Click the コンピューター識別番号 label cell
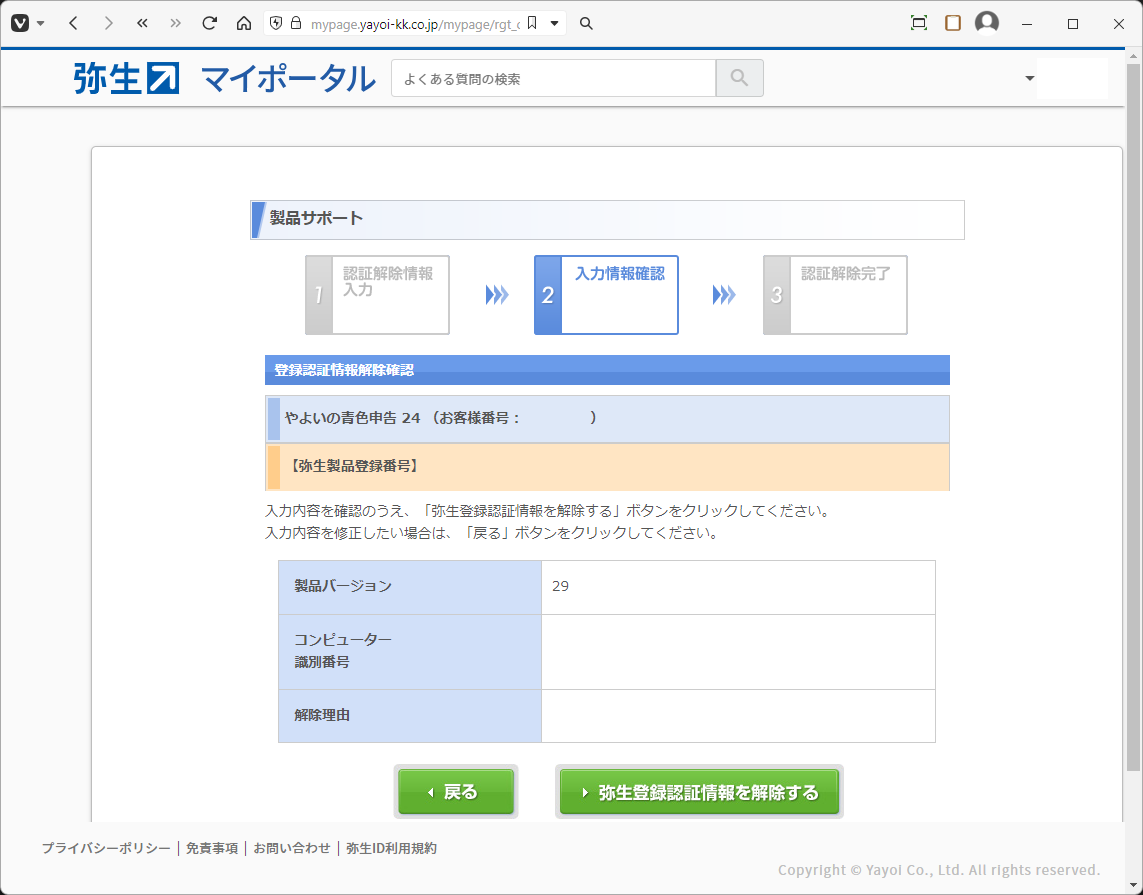1143x895 pixels. [x=410, y=651]
